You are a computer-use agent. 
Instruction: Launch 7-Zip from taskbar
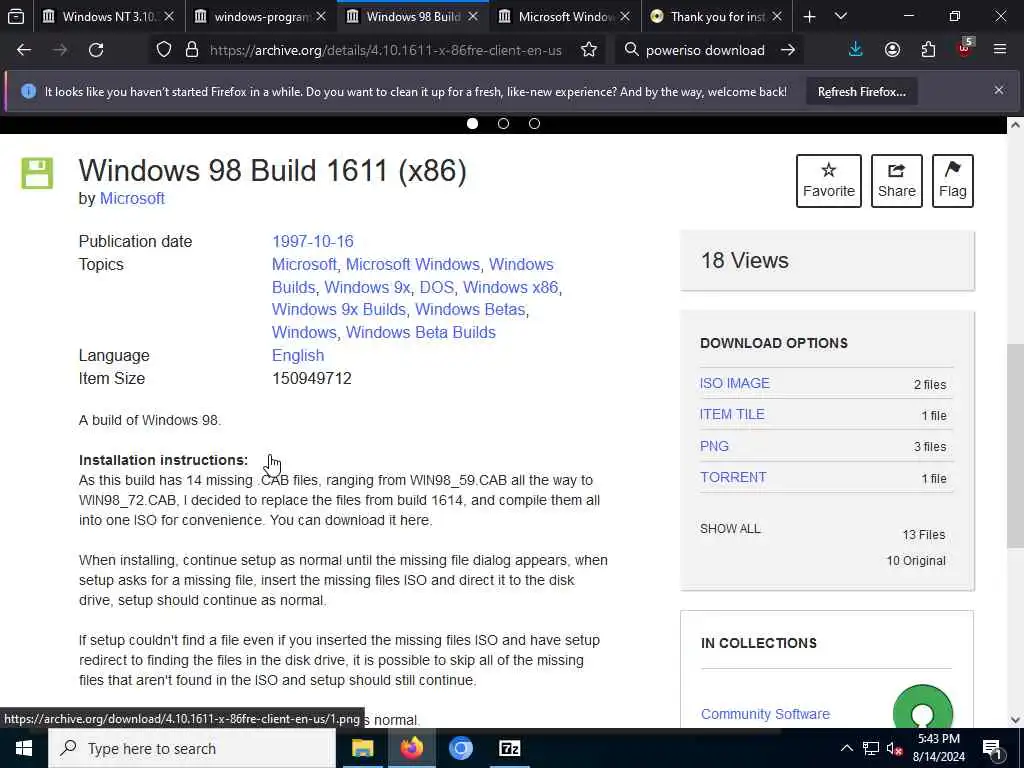(509, 748)
